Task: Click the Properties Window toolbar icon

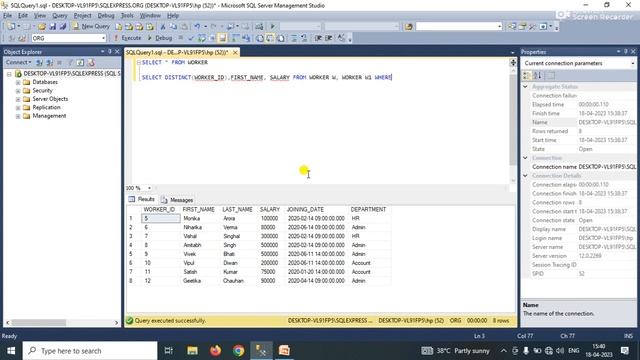Action: pyautogui.click(x=522, y=27)
